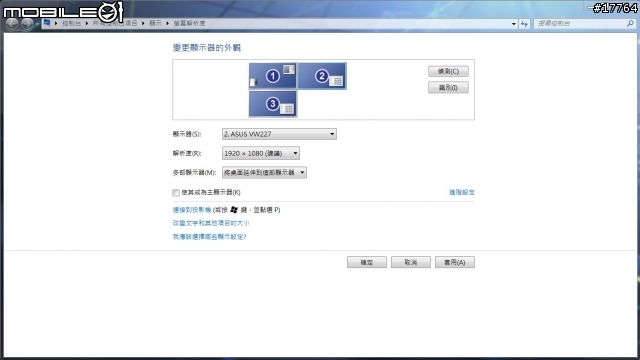Click the Detect (偵測) button

(x=448, y=71)
